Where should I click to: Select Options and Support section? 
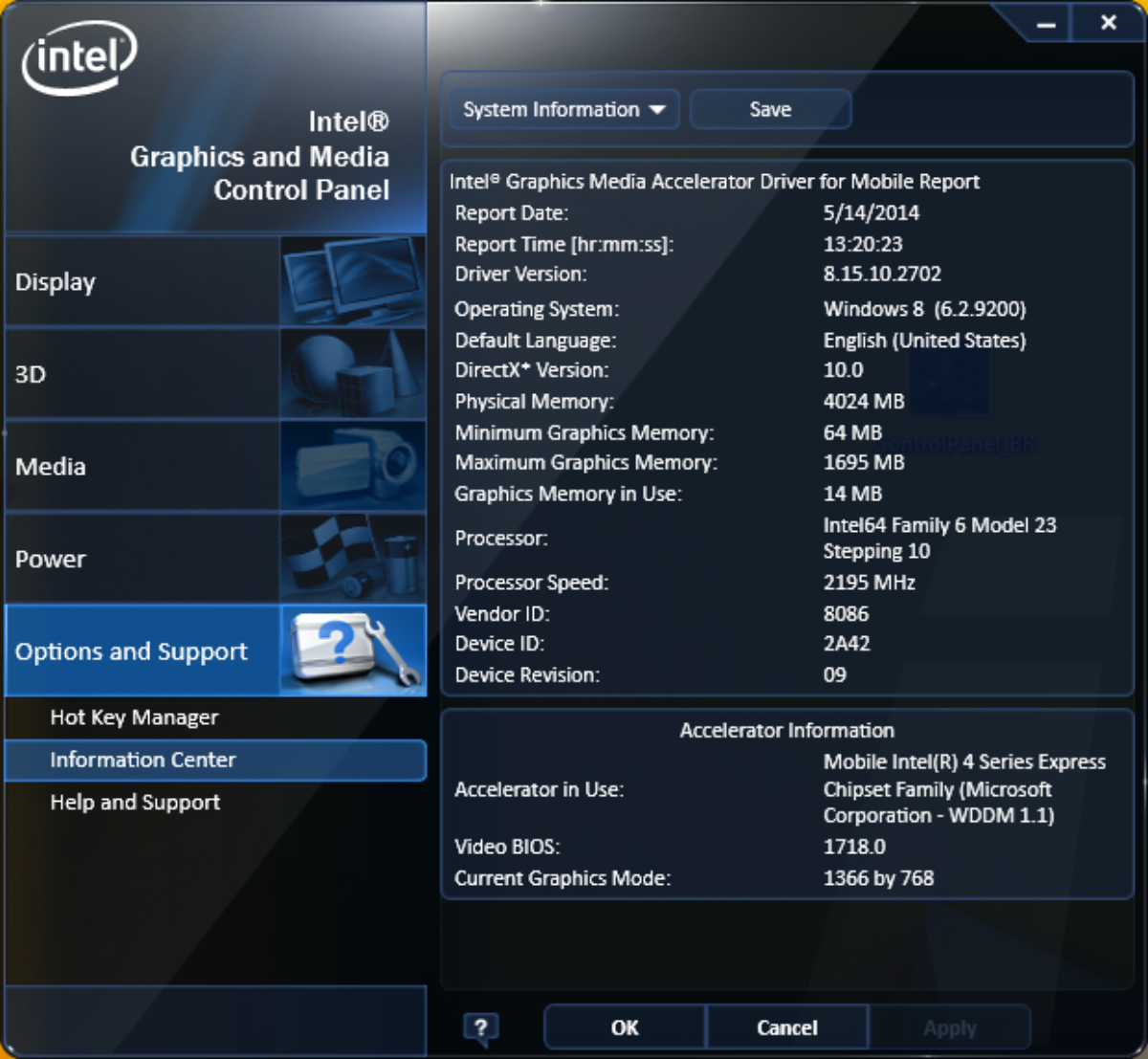click(x=215, y=651)
